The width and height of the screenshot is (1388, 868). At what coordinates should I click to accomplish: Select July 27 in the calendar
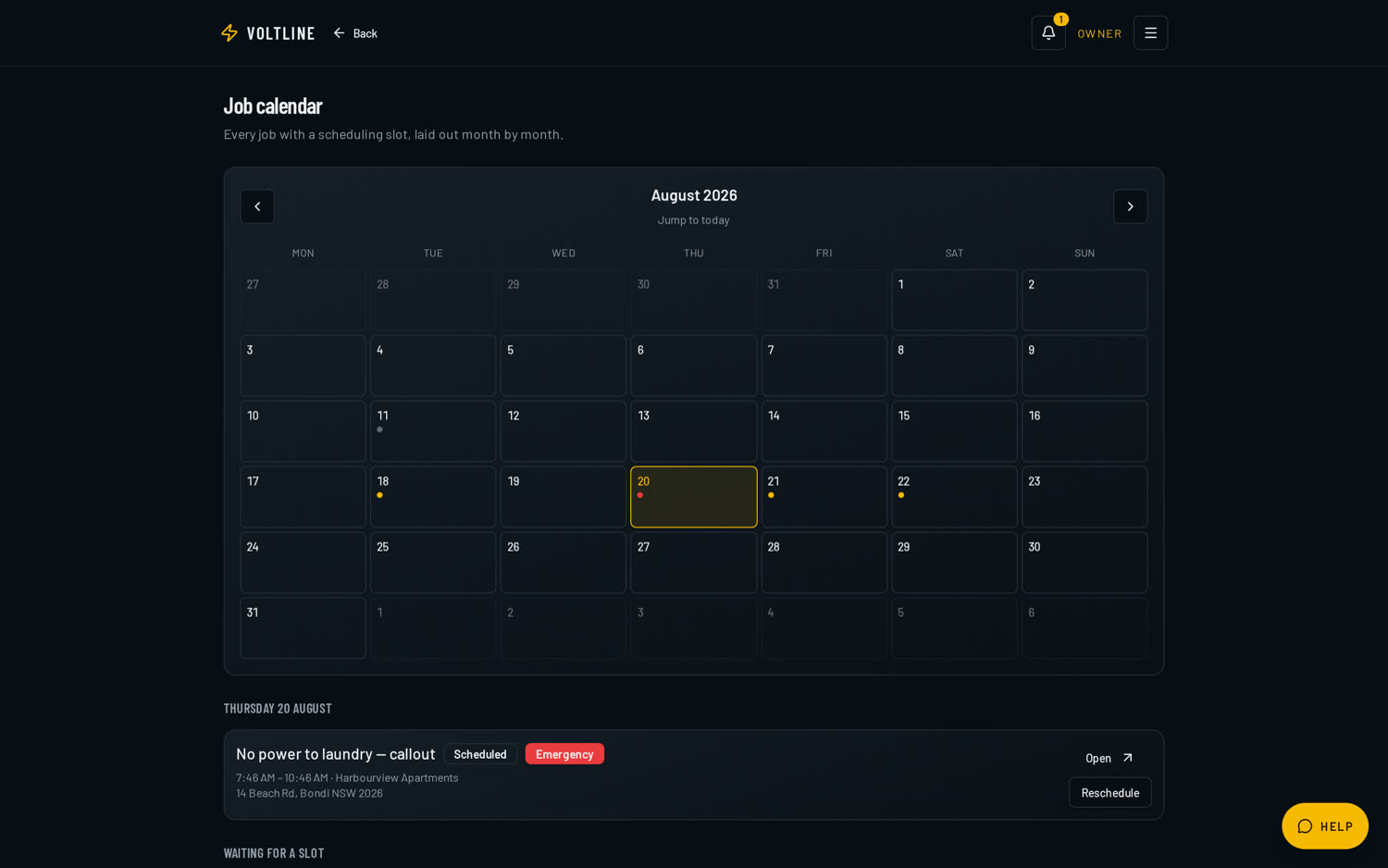tap(303, 300)
